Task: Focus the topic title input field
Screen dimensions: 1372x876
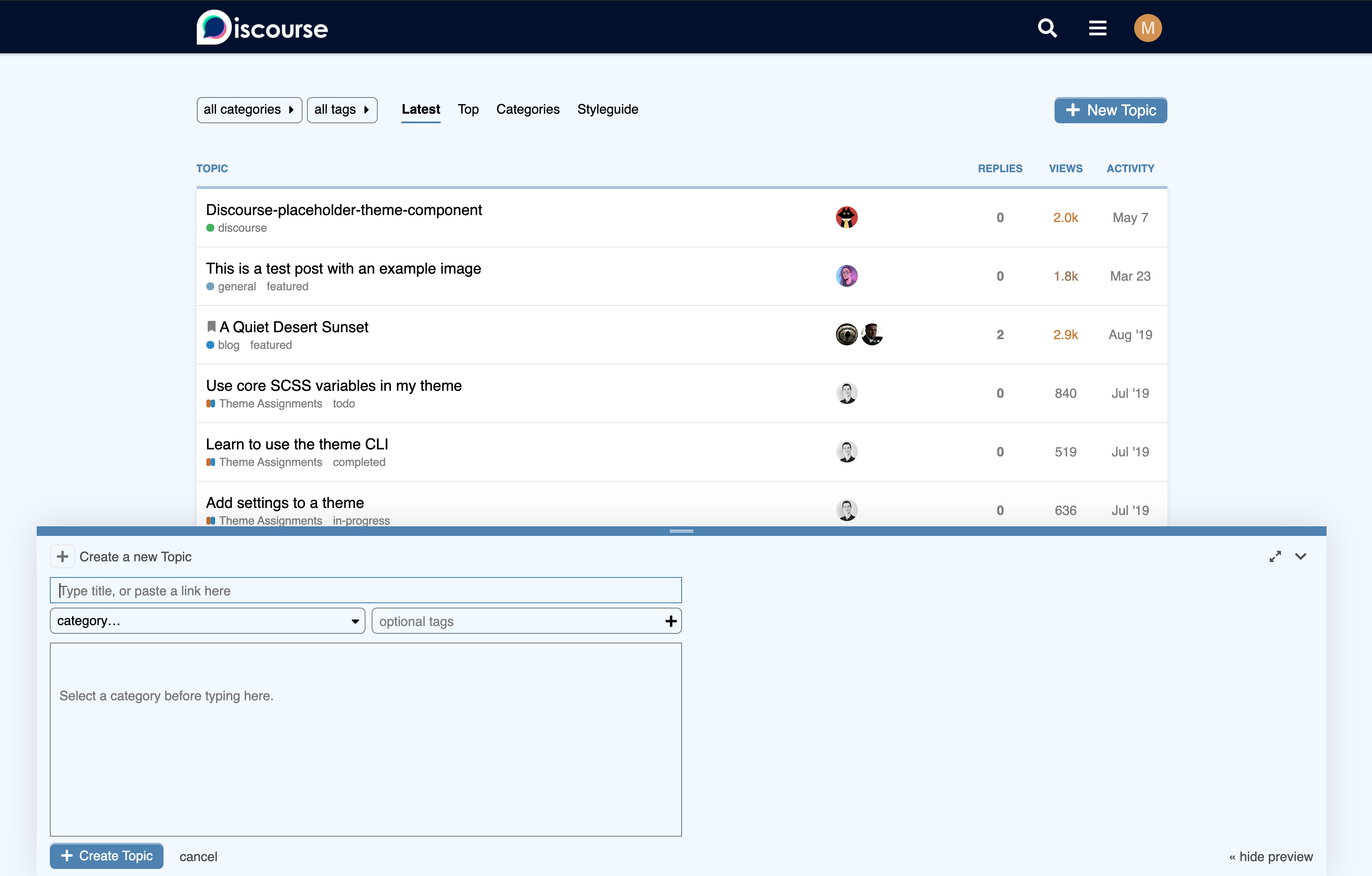Action: (366, 591)
